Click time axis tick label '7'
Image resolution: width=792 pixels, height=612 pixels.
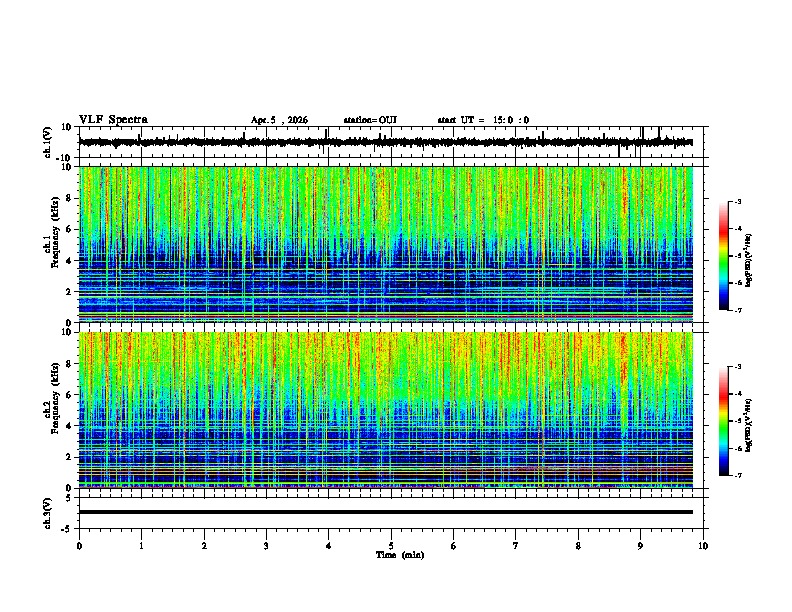pyautogui.click(x=516, y=546)
